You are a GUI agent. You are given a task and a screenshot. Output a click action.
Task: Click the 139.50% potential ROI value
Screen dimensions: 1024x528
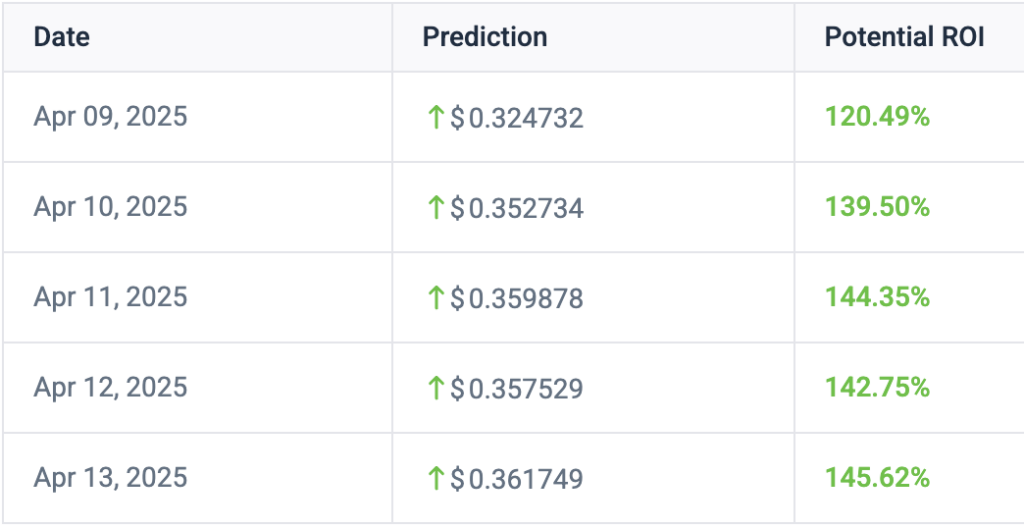pyautogui.click(x=877, y=207)
